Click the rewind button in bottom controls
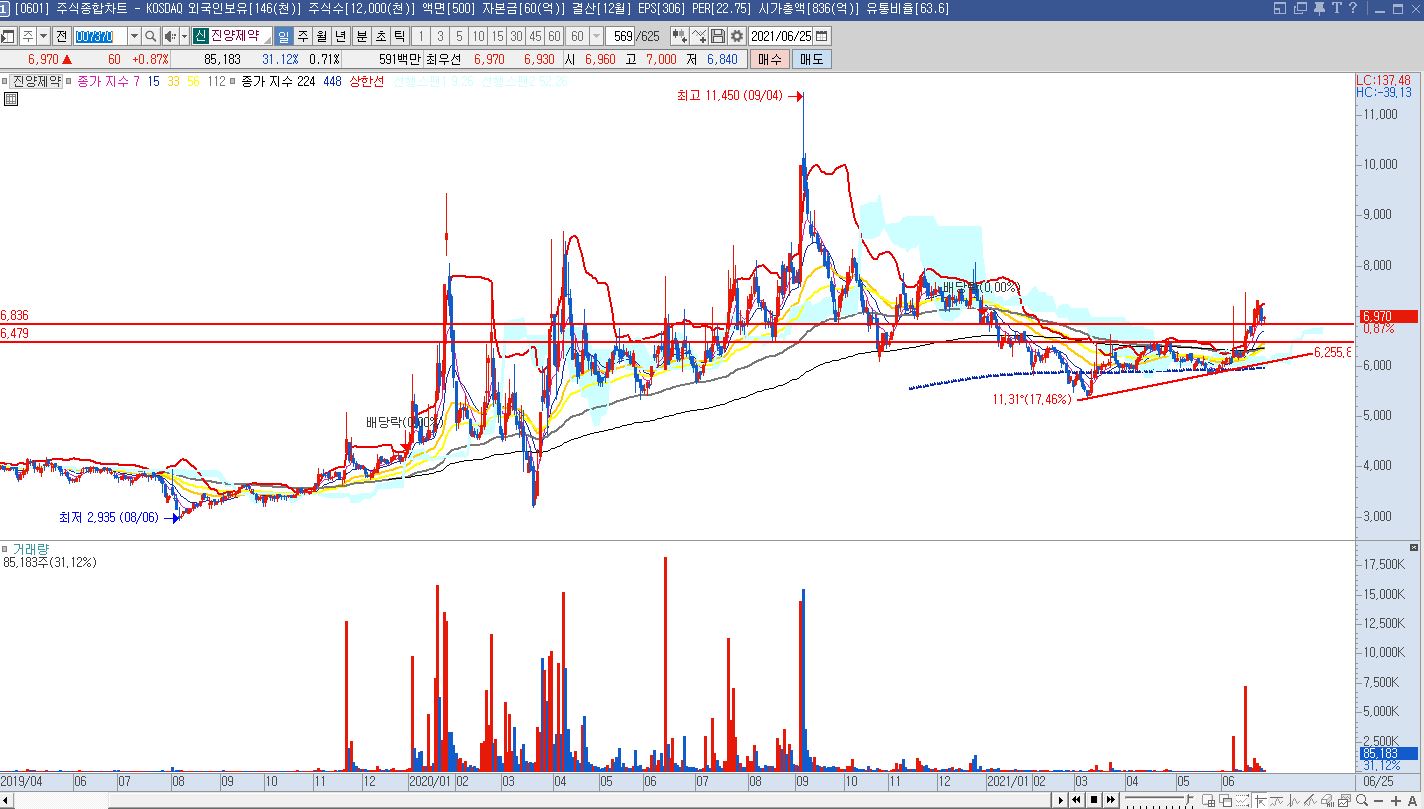Screen dimensions: 1424x809 pos(1076,800)
